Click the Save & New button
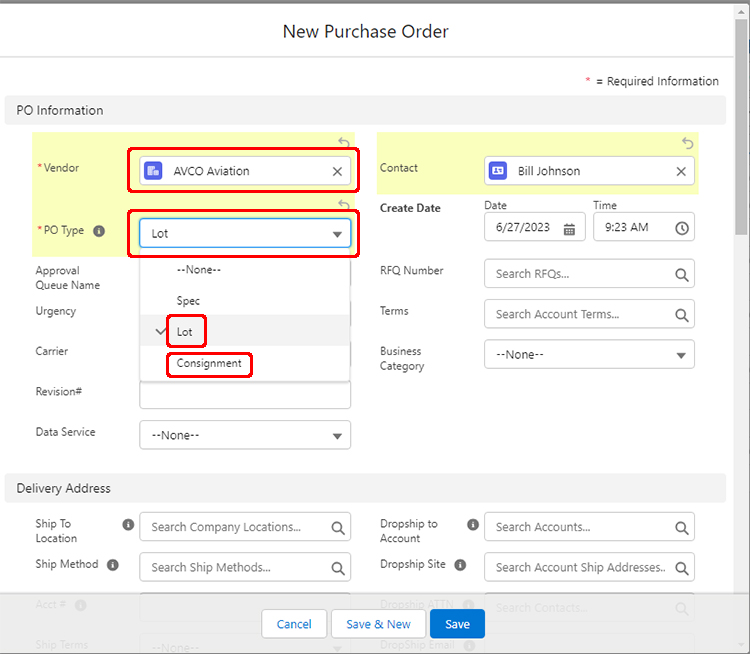Screen dimensions: 750x654 378,624
